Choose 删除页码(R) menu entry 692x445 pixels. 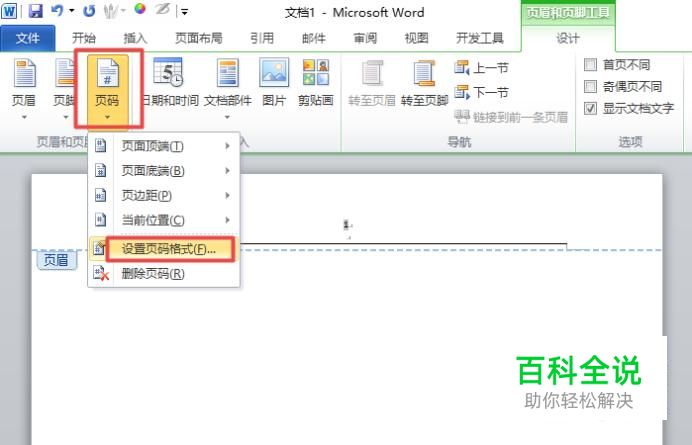click(164, 274)
